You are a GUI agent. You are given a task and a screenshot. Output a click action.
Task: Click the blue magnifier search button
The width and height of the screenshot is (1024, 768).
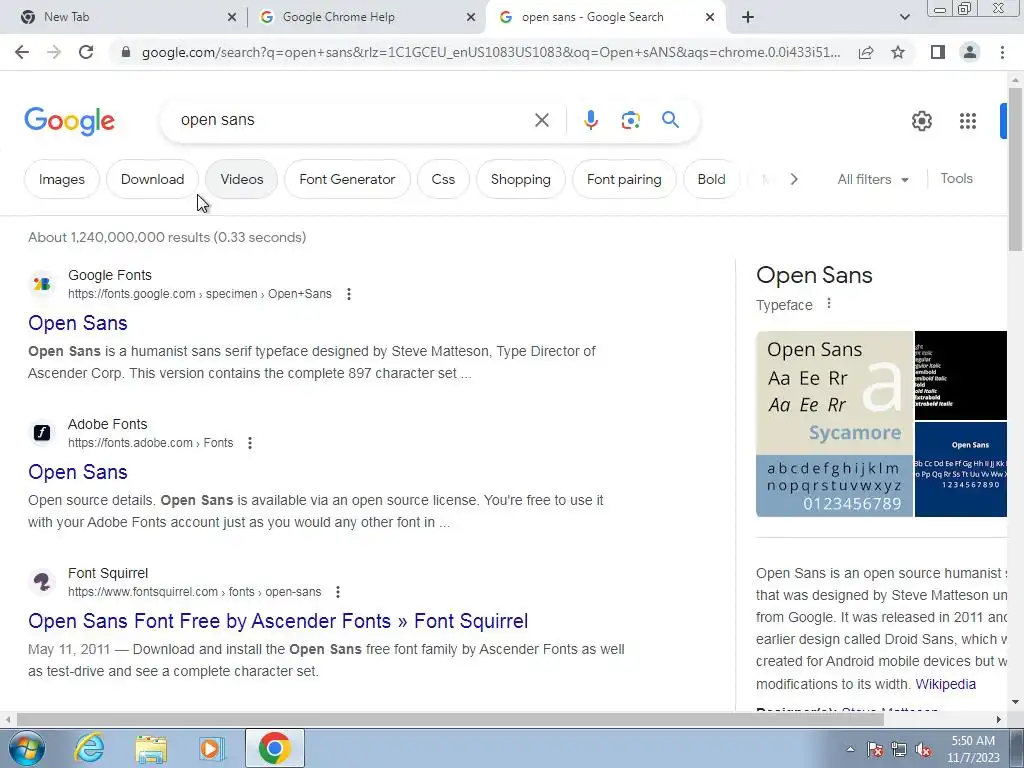(670, 120)
